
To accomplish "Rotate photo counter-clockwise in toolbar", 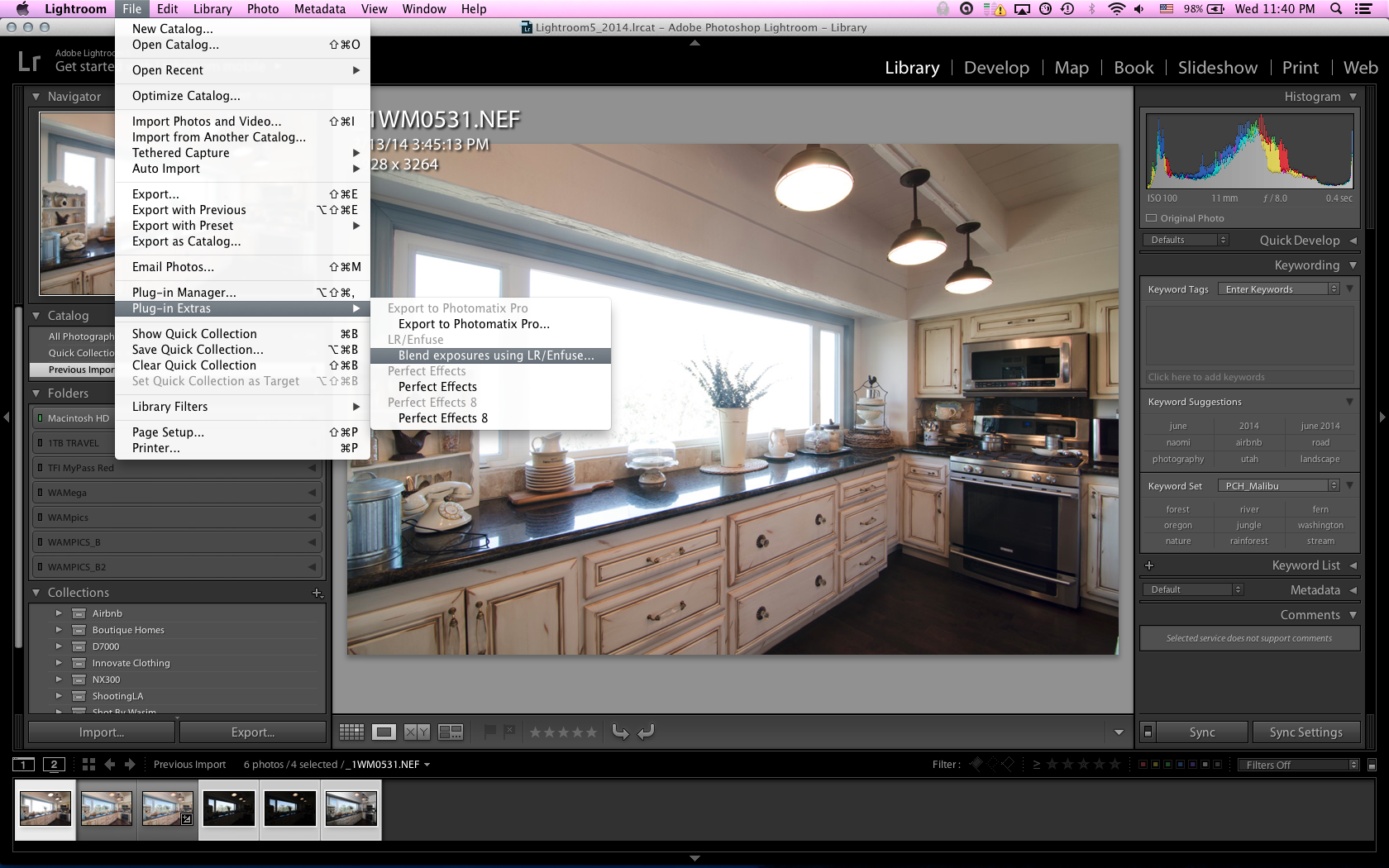I will coord(620,732).
